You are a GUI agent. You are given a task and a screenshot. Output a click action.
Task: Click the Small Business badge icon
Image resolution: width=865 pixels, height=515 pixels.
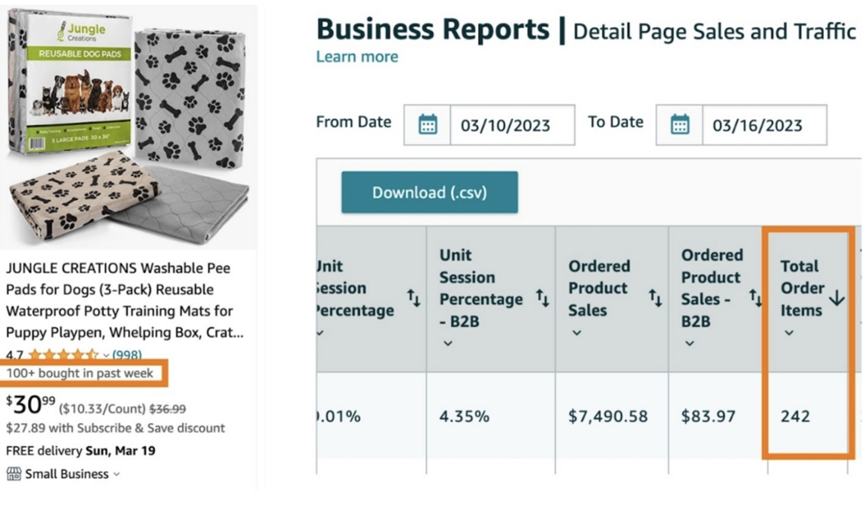tap(14, 474)
